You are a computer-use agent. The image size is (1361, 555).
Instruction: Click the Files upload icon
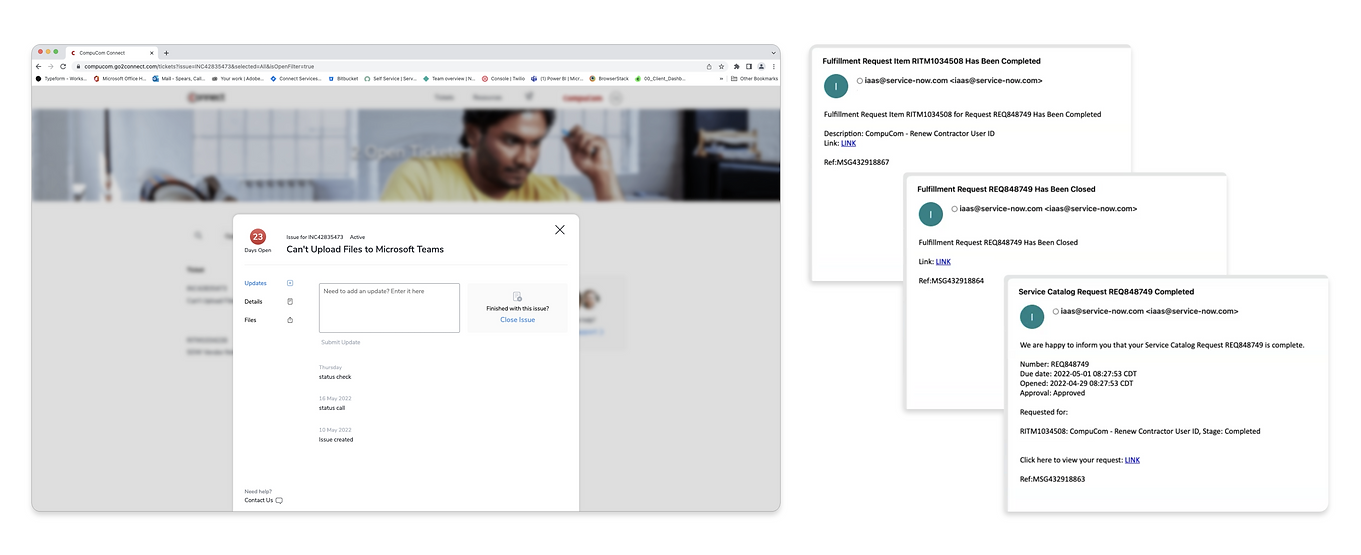290,320
